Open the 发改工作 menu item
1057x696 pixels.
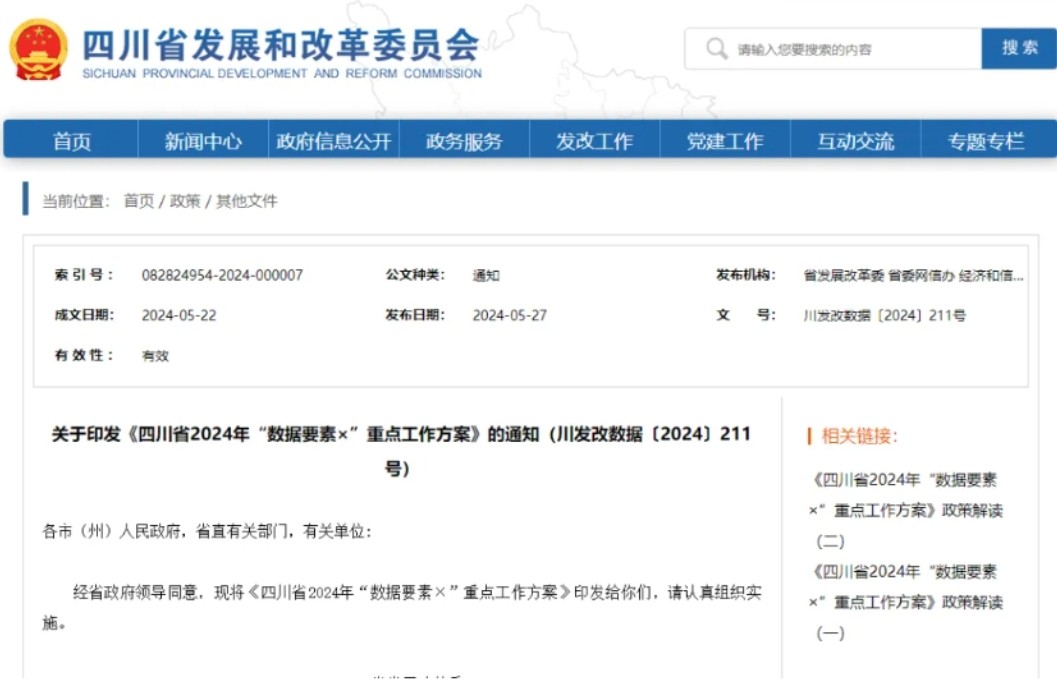595,140
